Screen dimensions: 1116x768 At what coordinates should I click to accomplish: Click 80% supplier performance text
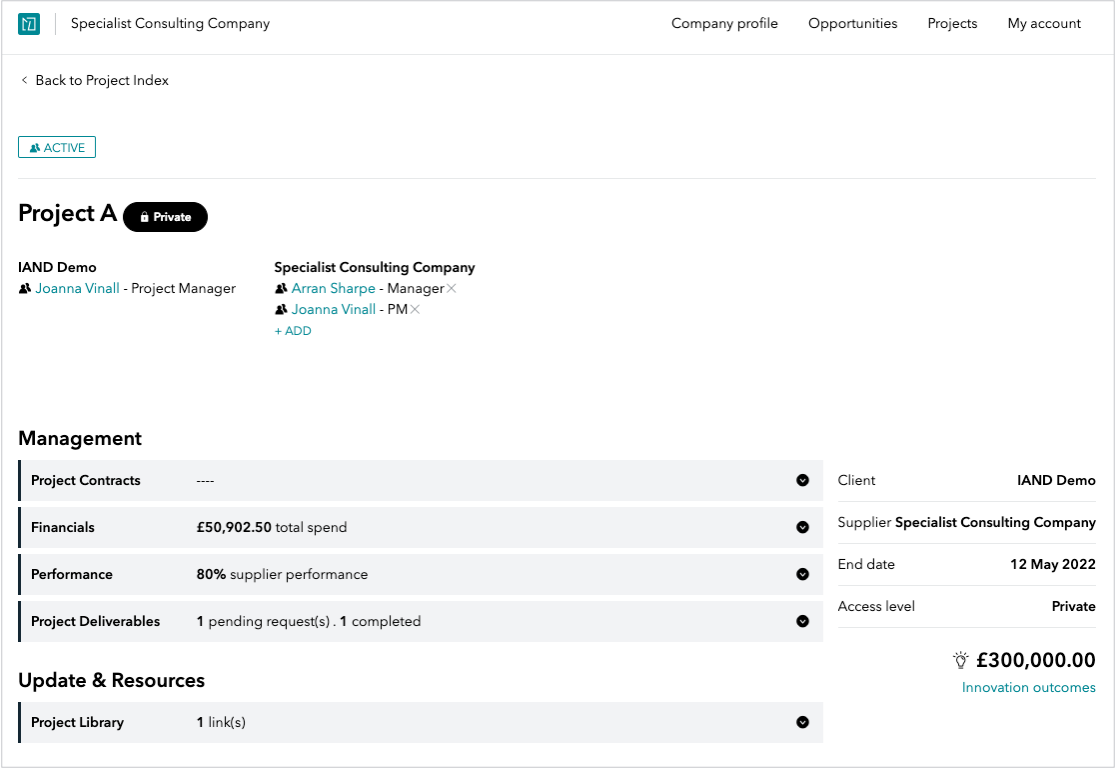282,574
